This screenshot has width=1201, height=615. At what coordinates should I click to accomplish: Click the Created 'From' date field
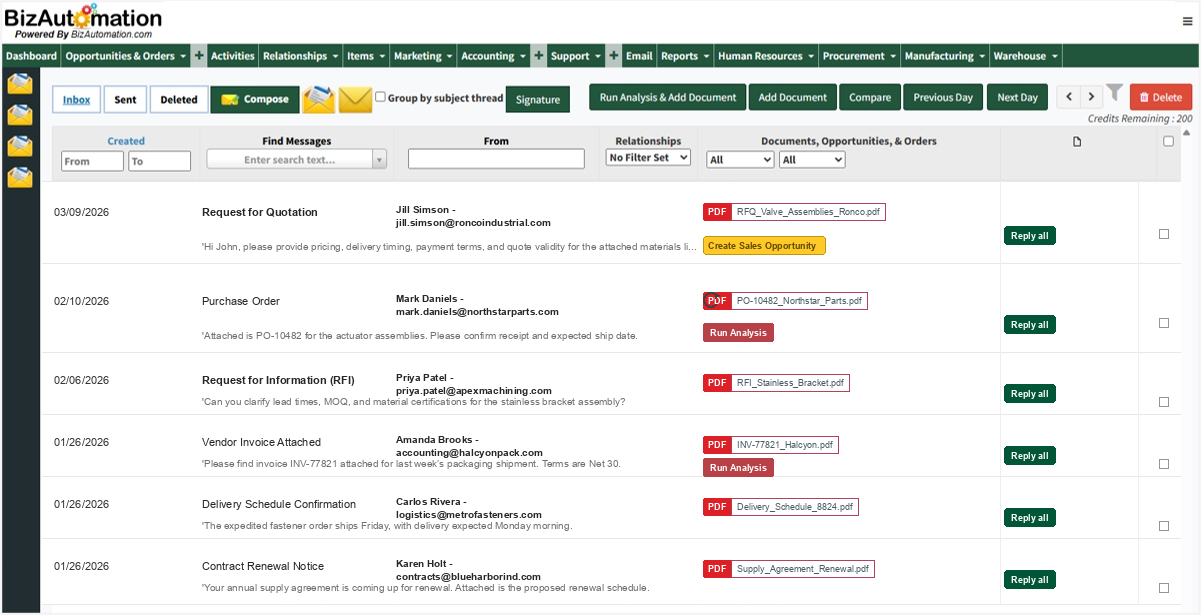(x=92, y=161)
